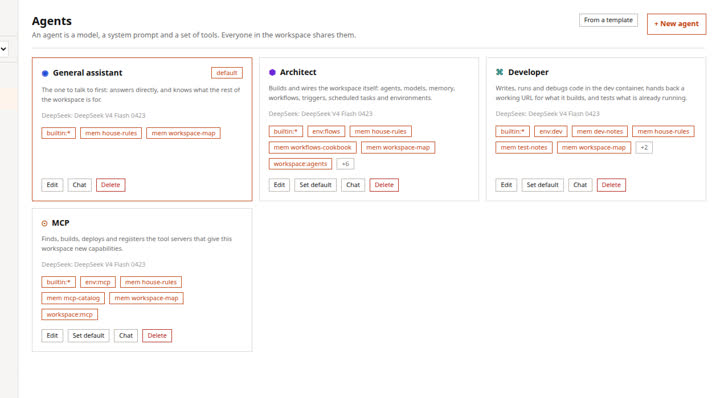Click mem dev-notes tag on Developer
Viewport: 720px width, 398px height.
point(600,131)
